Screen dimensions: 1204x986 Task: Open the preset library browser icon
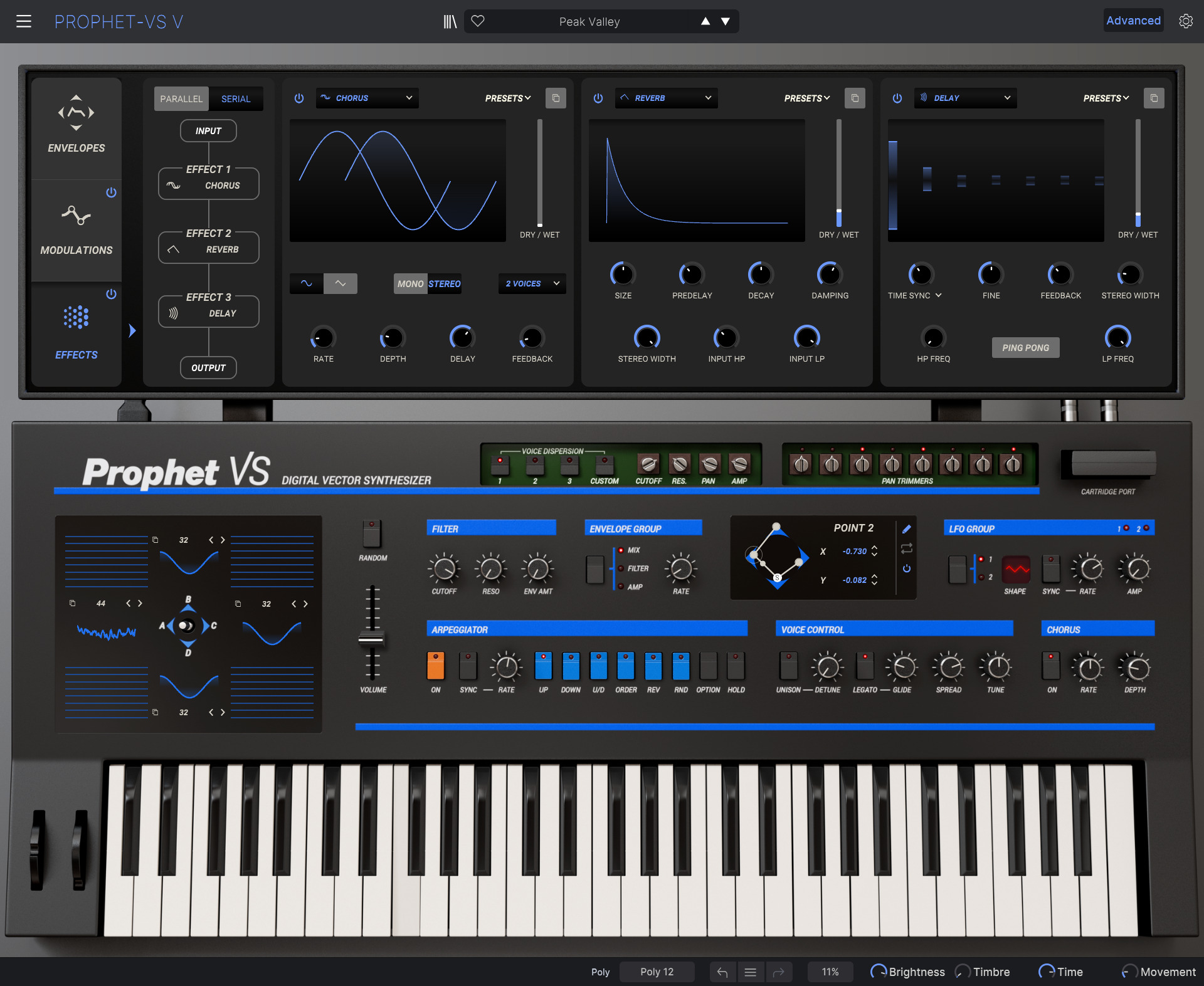pos(450,21)
